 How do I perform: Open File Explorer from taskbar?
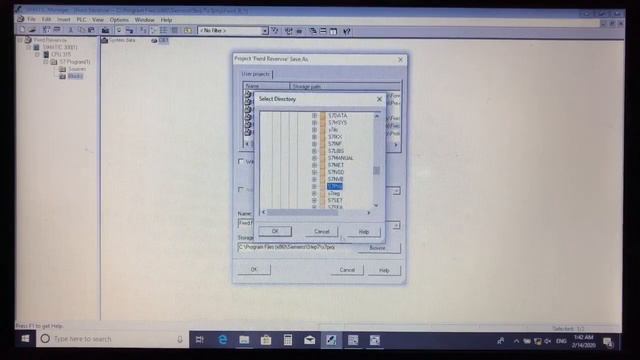tap(244, 340)
